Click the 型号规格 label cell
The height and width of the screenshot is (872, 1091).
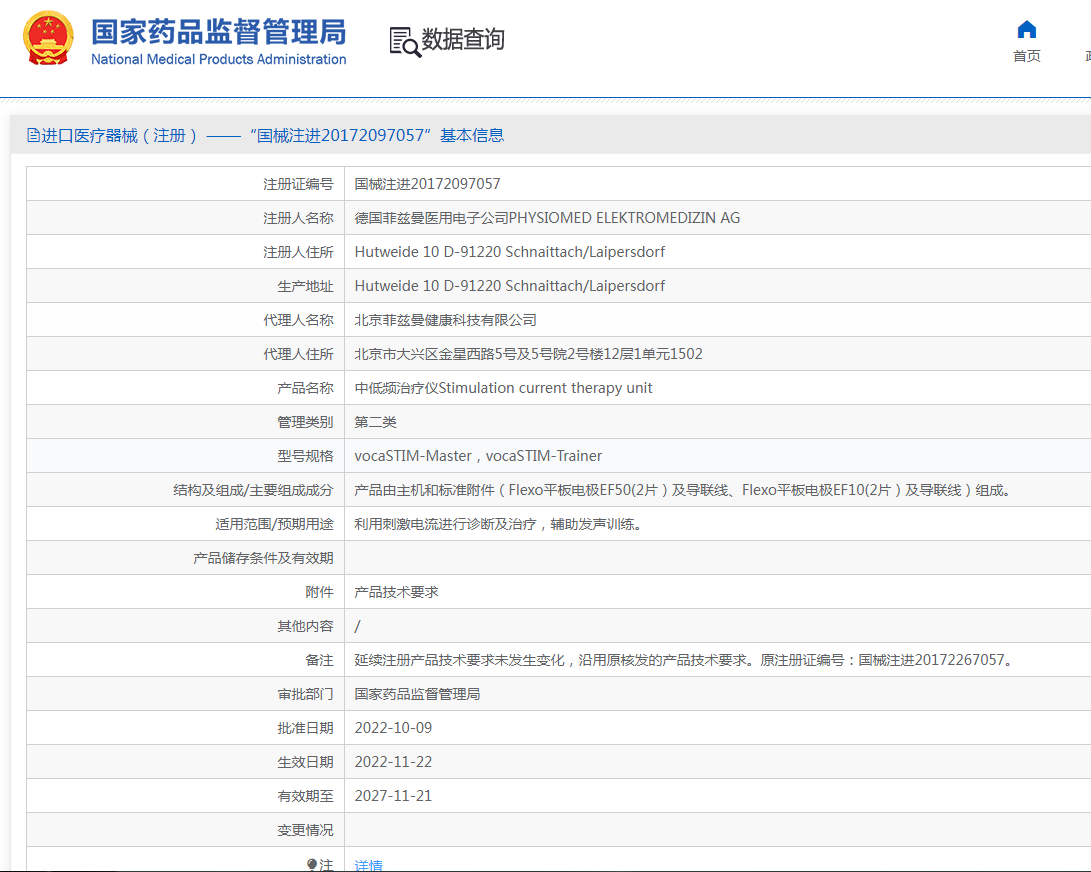(186, 456)
